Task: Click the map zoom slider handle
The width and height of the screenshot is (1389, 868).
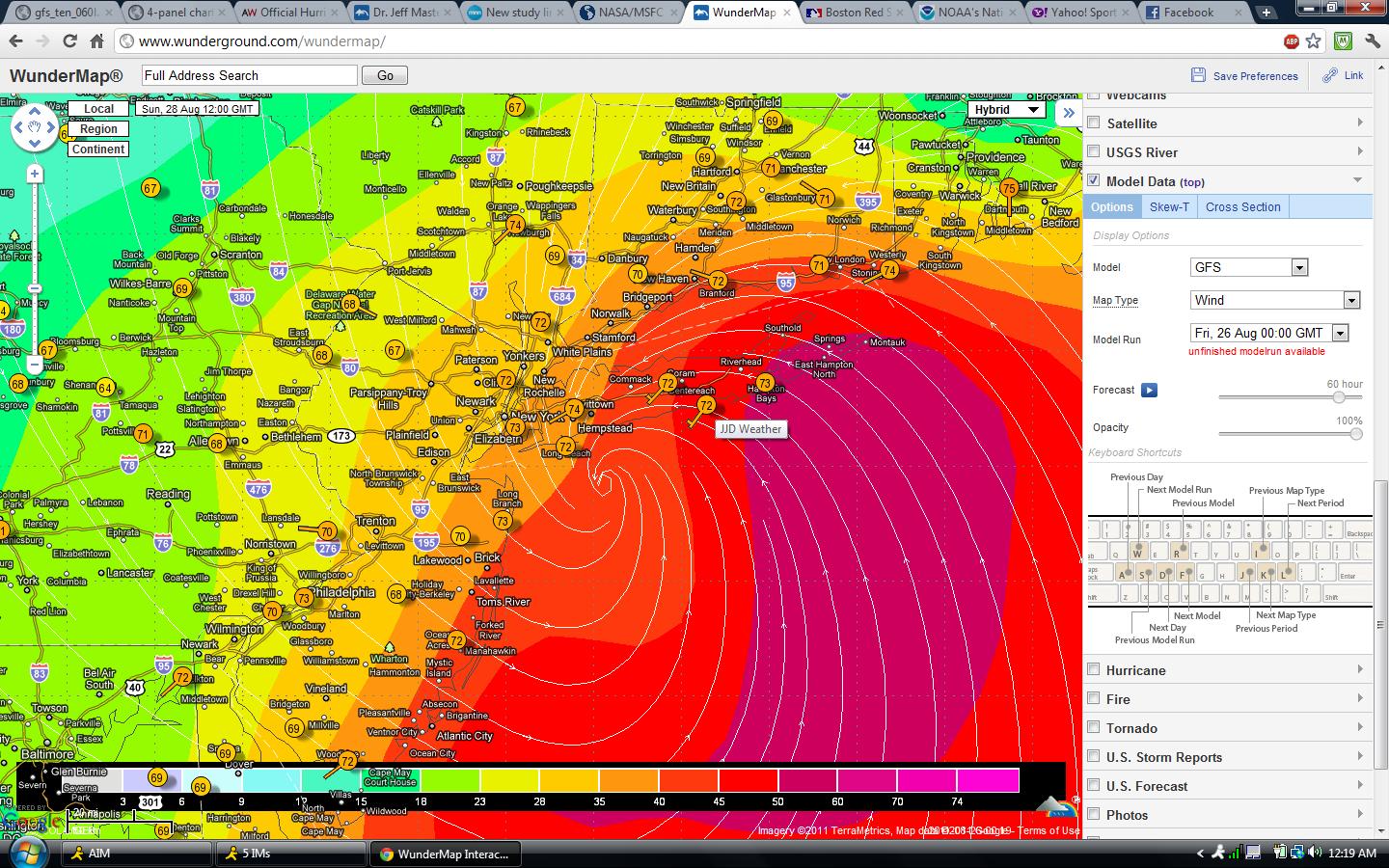Action: 35,288
